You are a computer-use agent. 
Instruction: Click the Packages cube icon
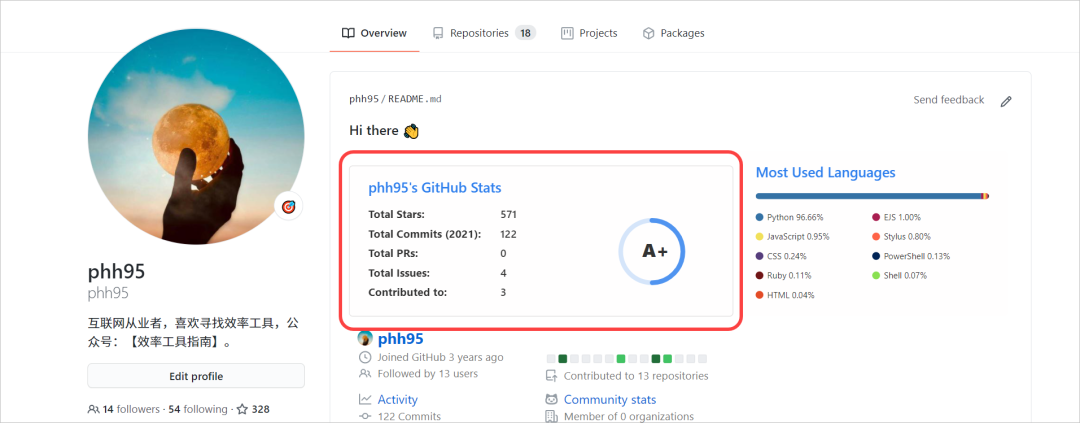[x=648, y=33]
